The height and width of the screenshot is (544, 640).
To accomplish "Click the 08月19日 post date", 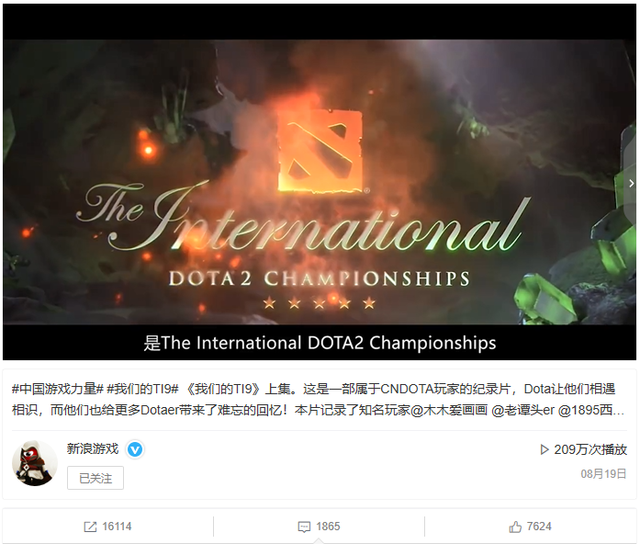I will click(603, 474).
